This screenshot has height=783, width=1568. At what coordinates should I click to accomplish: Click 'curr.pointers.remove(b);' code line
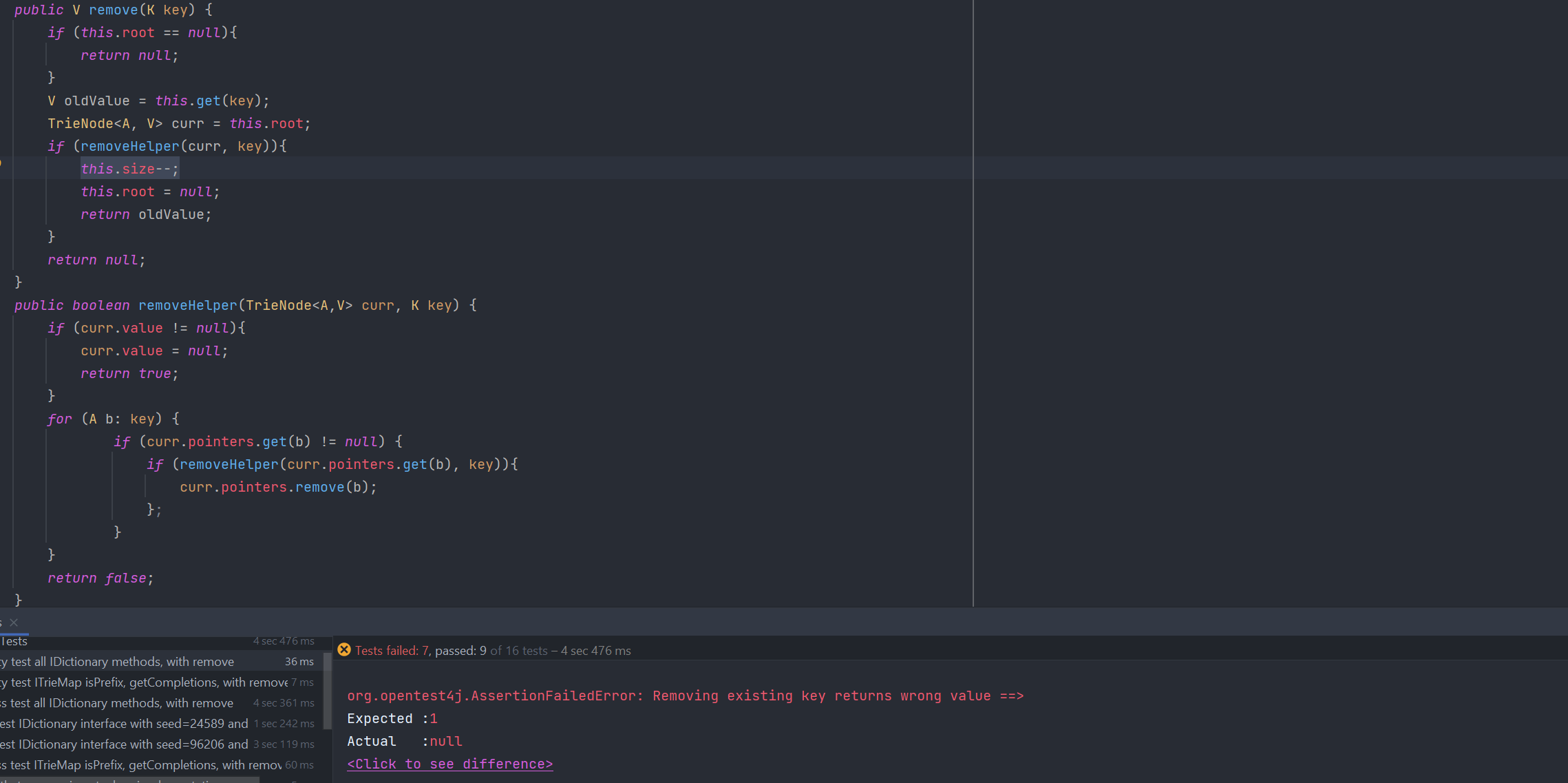click(x=278, y=487)
